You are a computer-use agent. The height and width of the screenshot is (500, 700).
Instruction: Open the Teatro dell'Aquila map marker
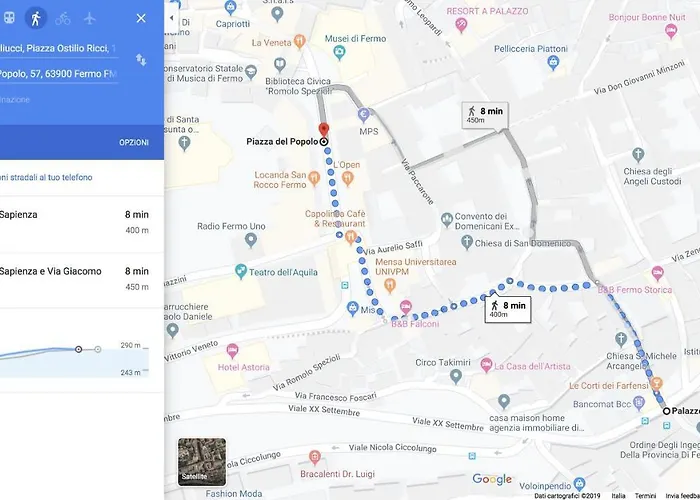[x=241, y=271]
